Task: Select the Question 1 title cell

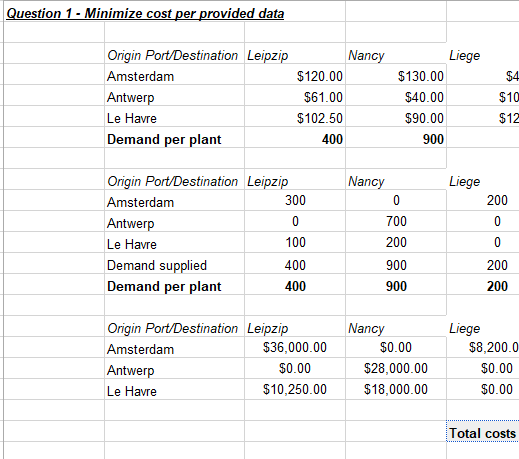Action: 145,14
